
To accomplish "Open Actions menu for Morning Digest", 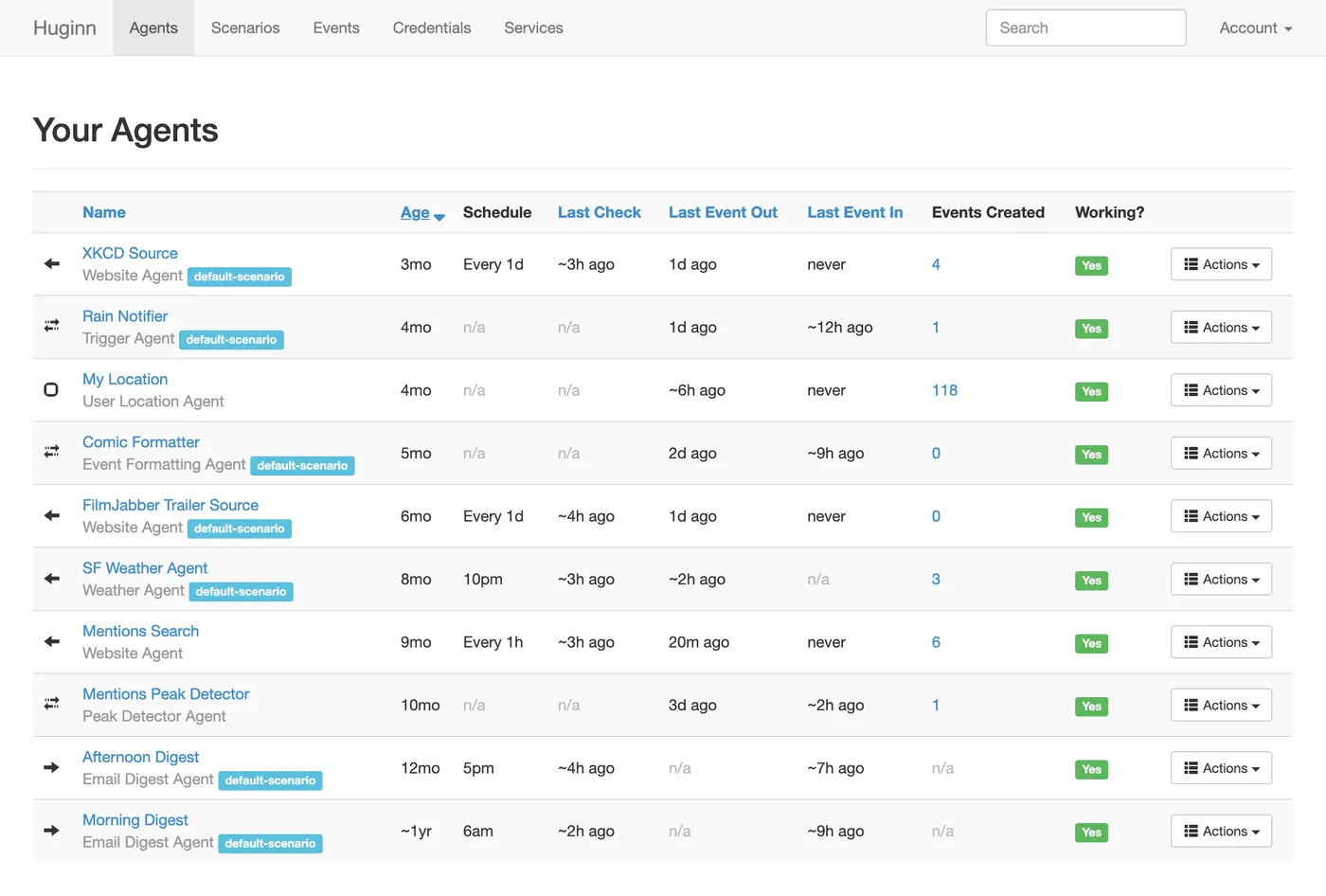I will point(1221,832).
